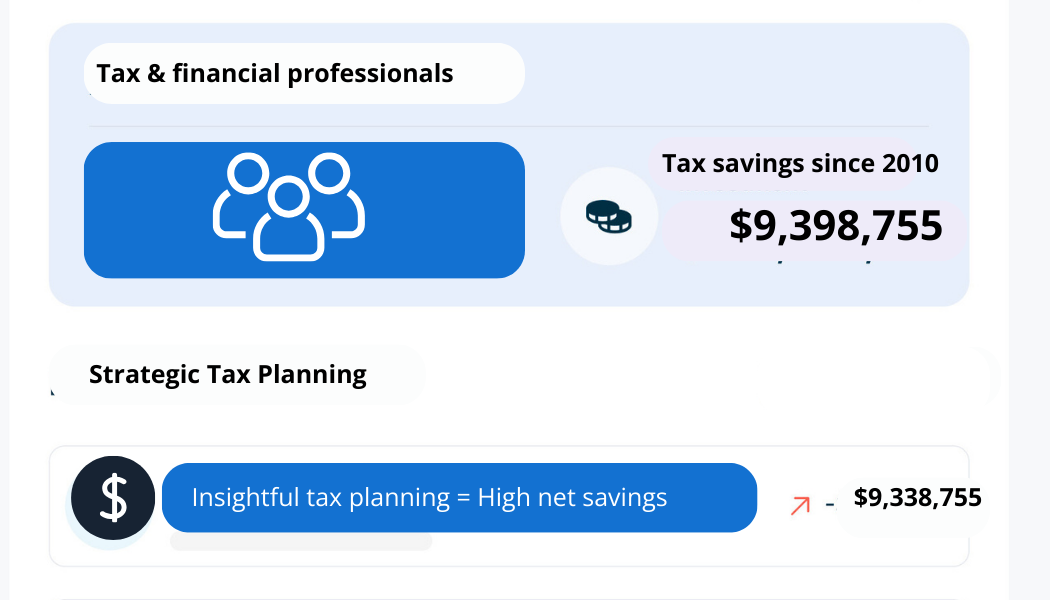Click the $9,398,755 savings amount
Screen dimensions: 1050x600
pyautogui.click(x=838, y=225)
